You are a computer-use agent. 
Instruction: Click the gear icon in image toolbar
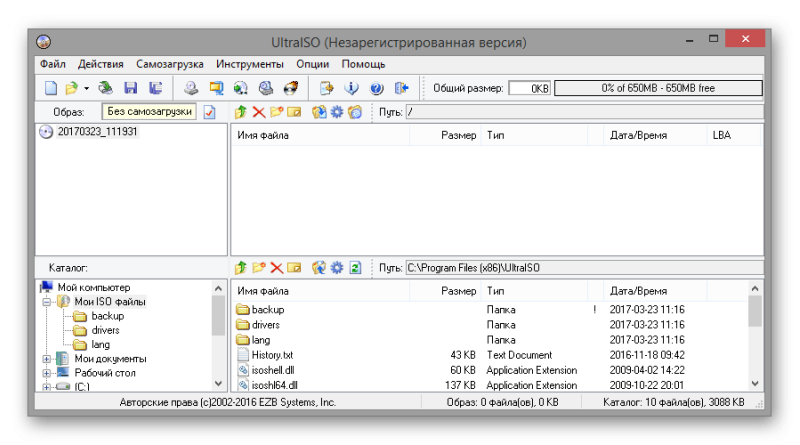pos(337,112)
